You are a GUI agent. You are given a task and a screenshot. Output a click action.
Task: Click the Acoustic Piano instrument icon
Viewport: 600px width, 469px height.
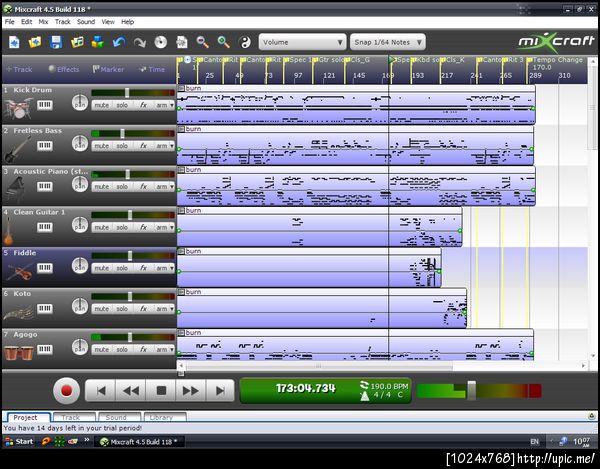(x=15, y=190)
